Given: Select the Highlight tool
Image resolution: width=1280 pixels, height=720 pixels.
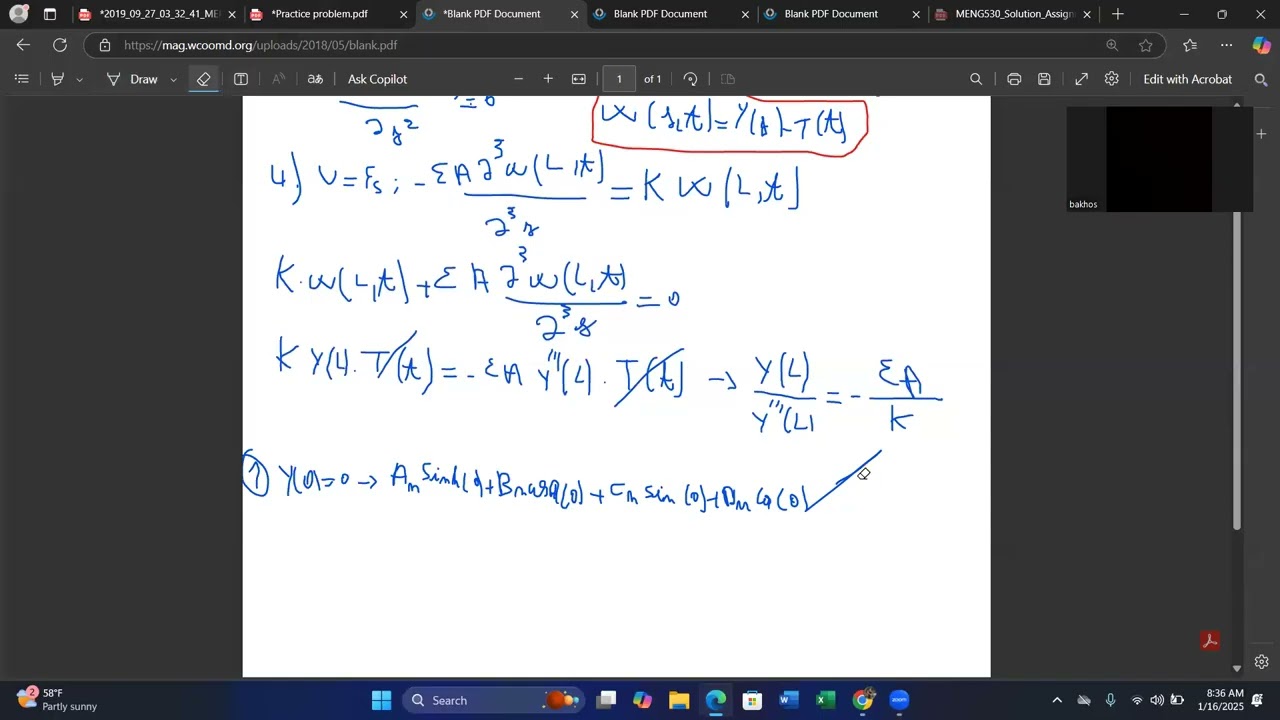Looking at the screenshot, I should [58, 79].
